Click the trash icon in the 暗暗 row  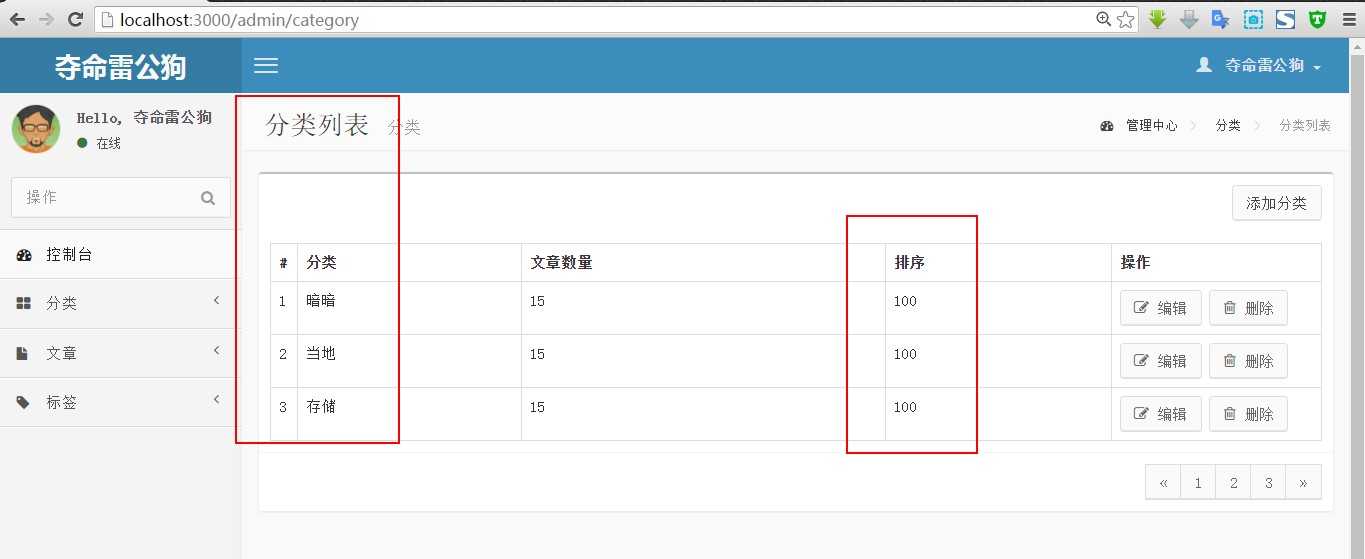(1230, 307)
